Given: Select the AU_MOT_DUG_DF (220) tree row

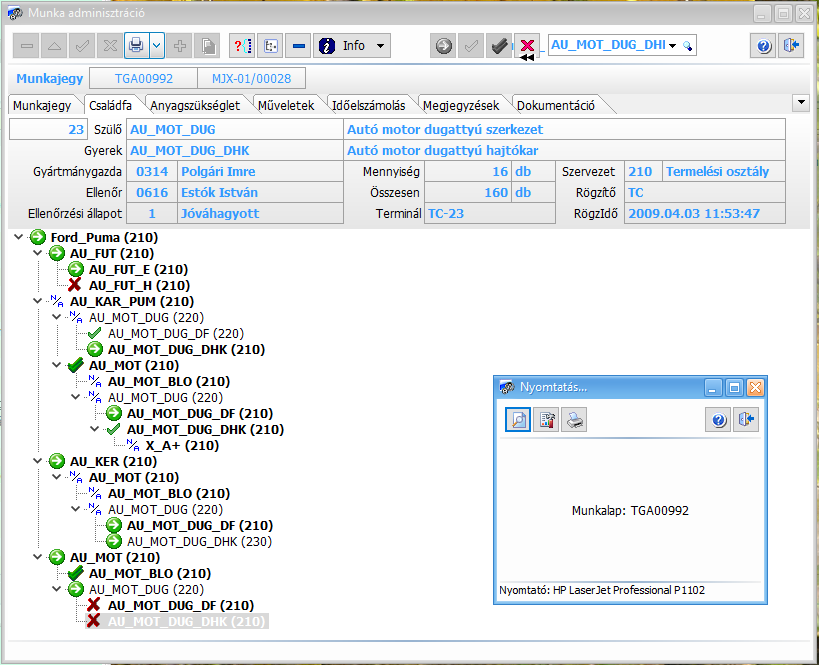Looking at the screenshot, I should point(176,333).
